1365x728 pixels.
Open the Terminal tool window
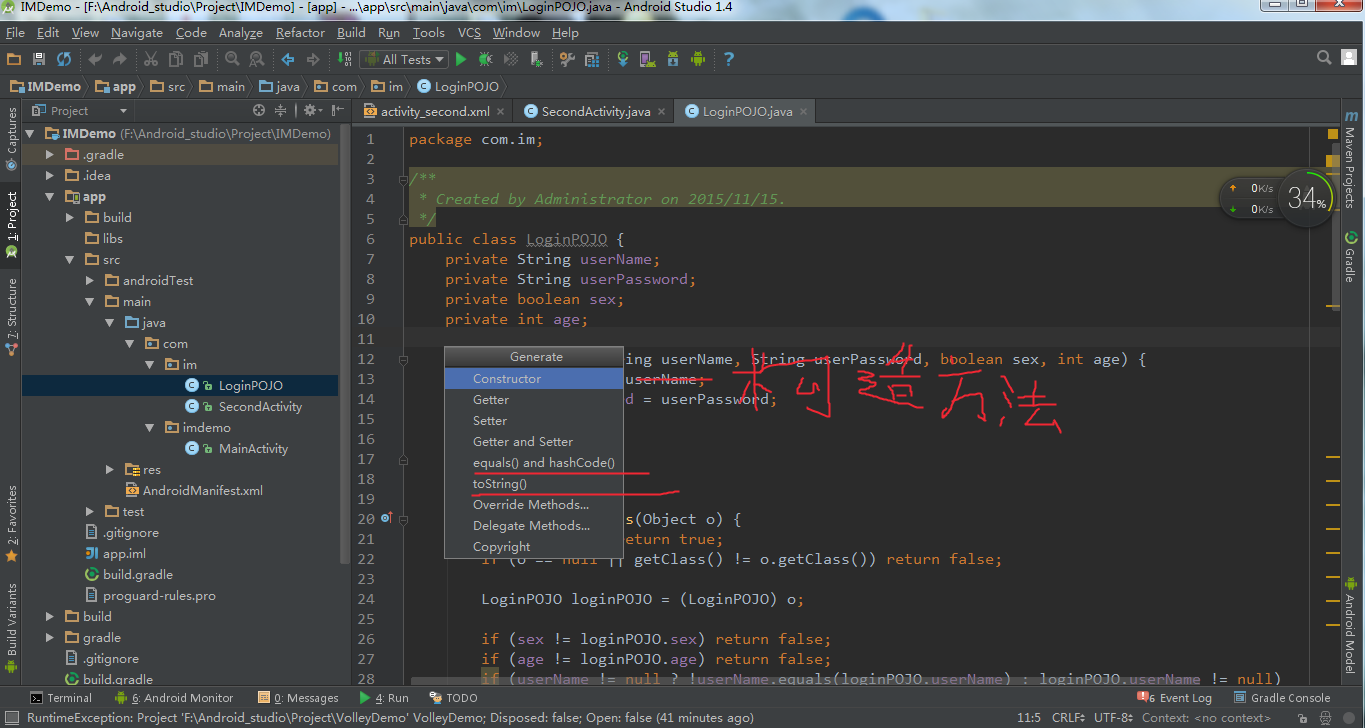point(61,698)
